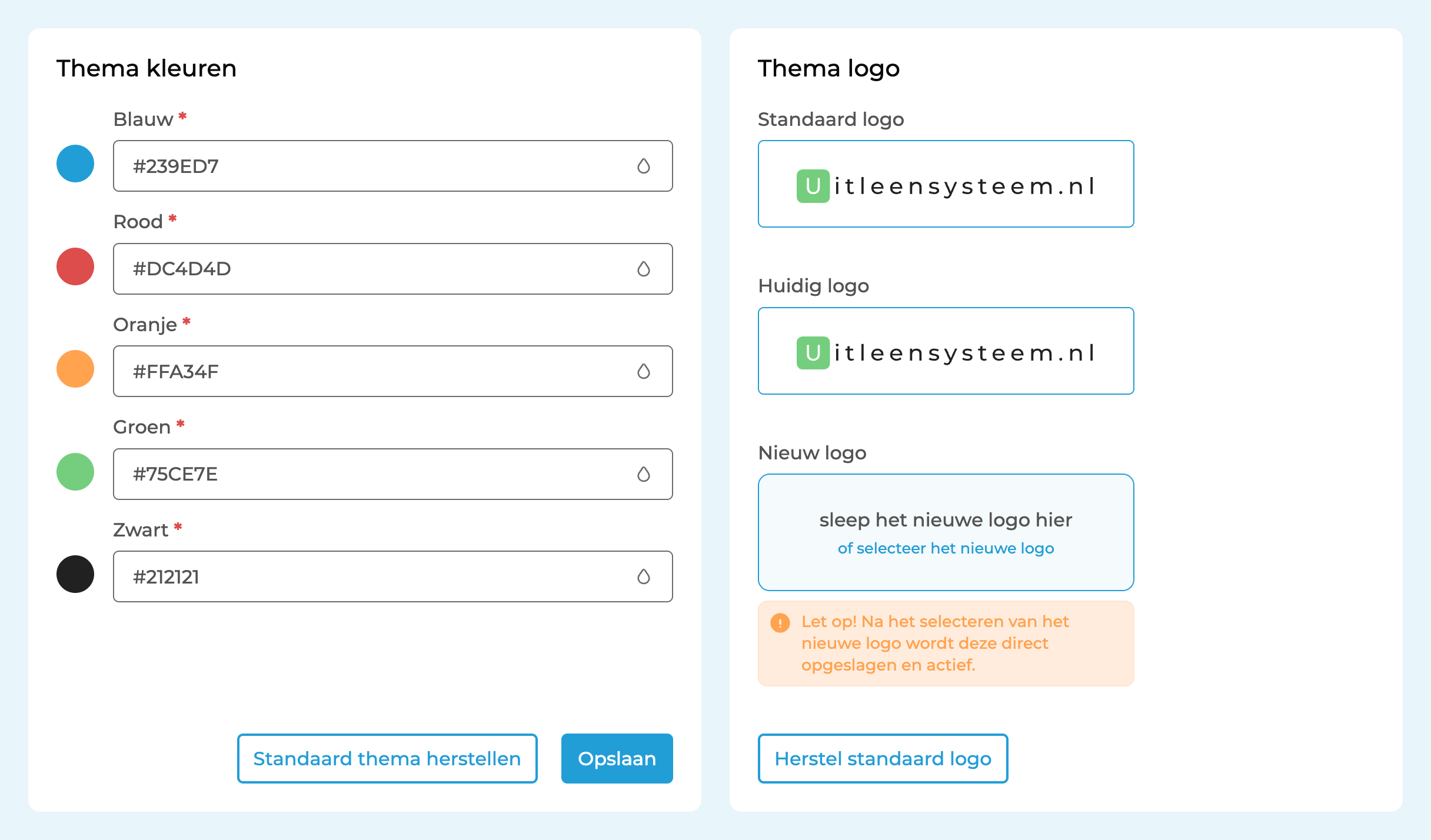Open color picker droplet for Oranje field
The height and width of the screenshot is (840, 1431).
click(644, 371)
